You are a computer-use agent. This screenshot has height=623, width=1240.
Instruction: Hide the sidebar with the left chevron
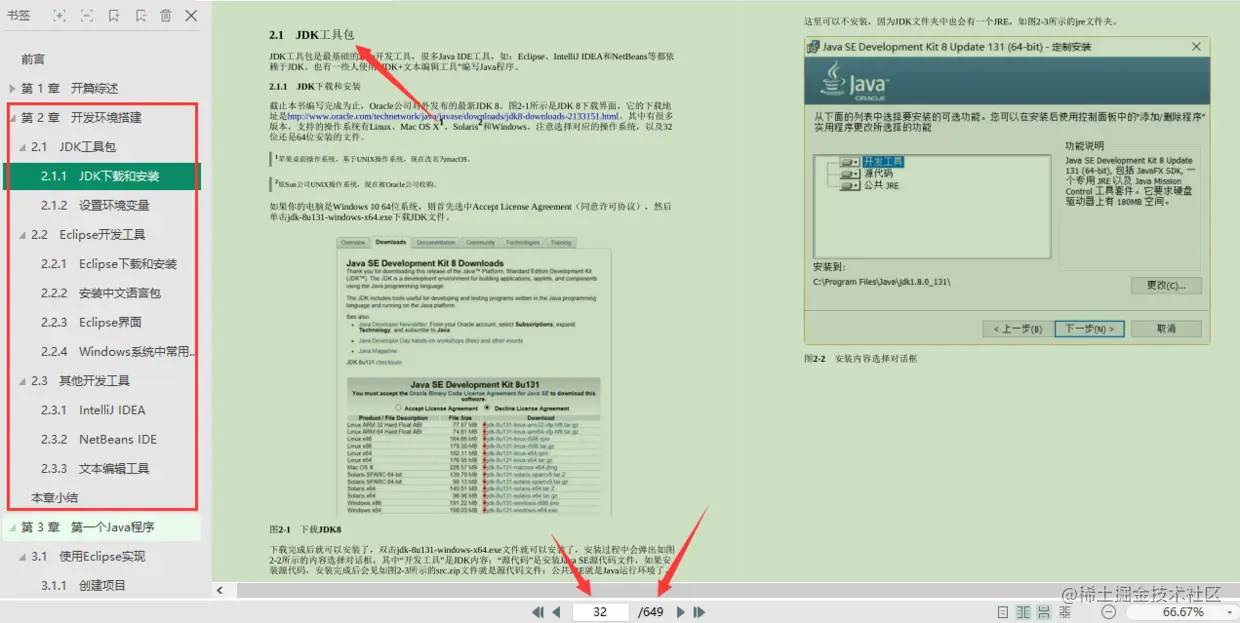(219, 590)
